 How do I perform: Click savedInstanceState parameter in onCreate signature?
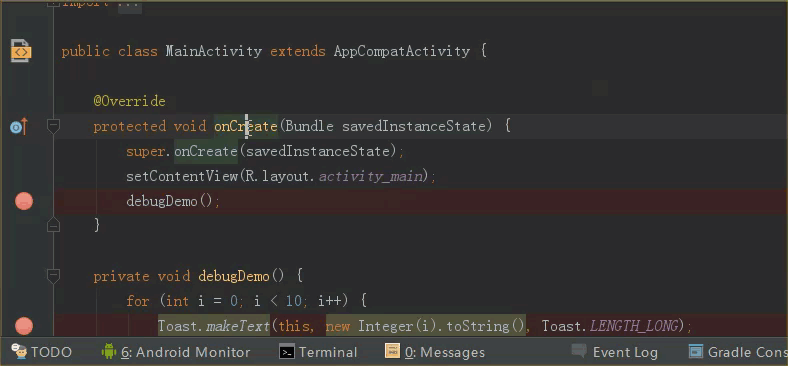(x=414, y=126)
